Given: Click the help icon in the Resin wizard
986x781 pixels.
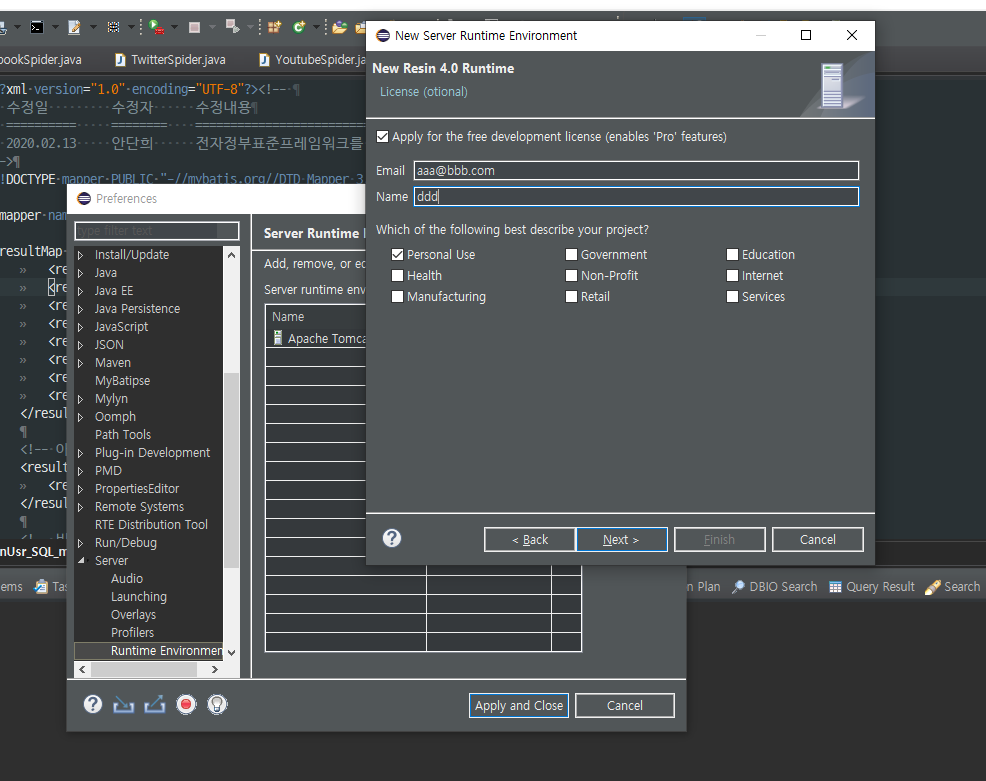Looking at the screenshot, I should (x=392, y=538).
